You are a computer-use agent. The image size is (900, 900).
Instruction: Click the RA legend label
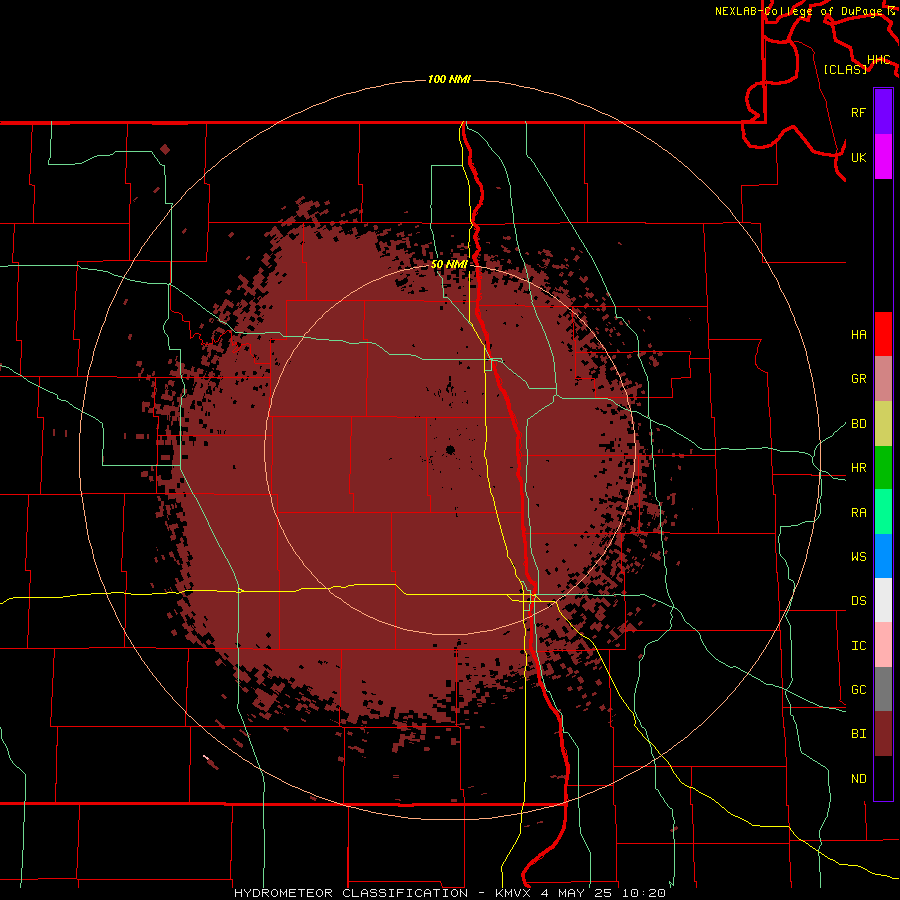pos(858,513)
